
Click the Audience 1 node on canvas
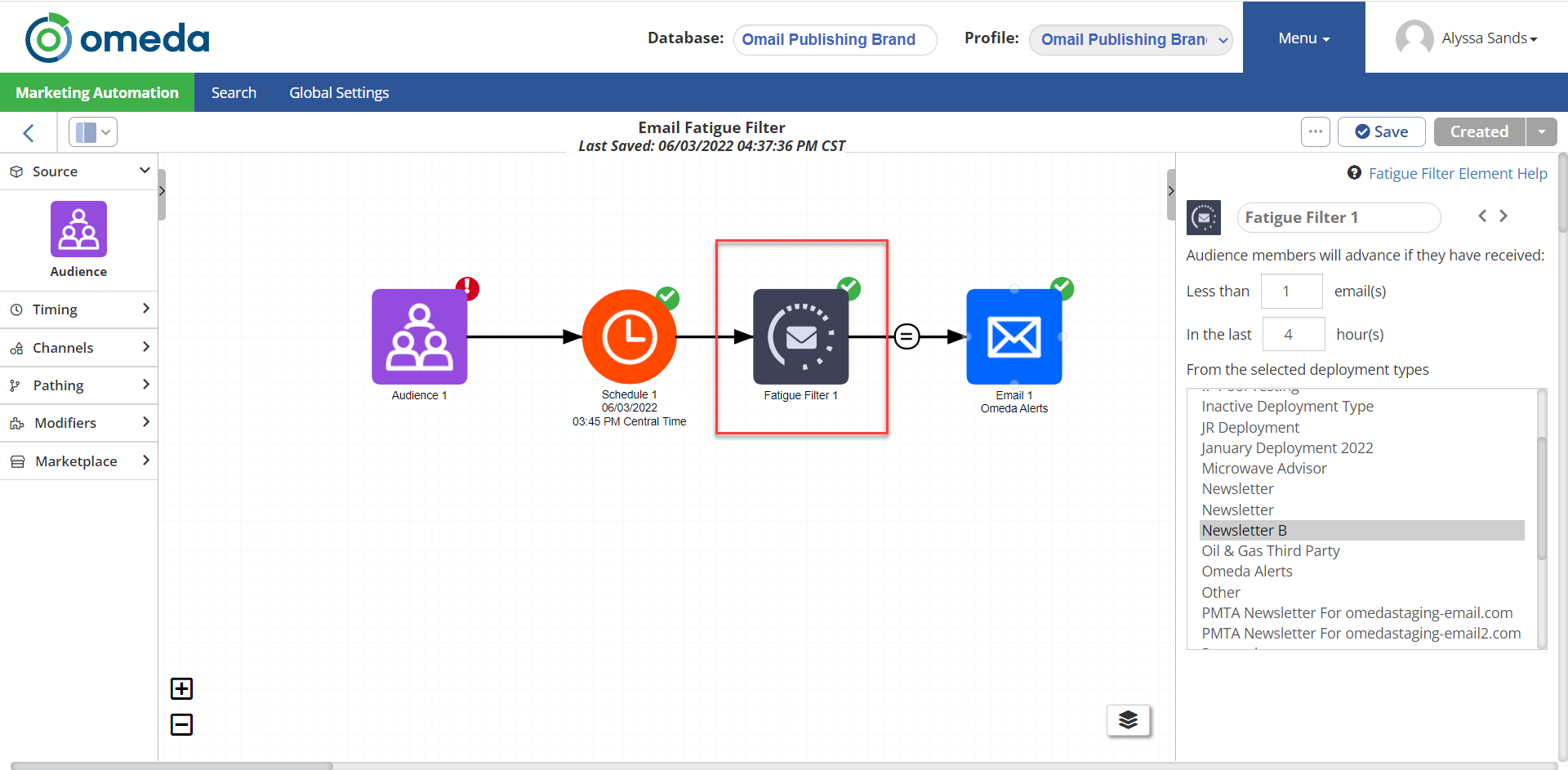[419, 336]
